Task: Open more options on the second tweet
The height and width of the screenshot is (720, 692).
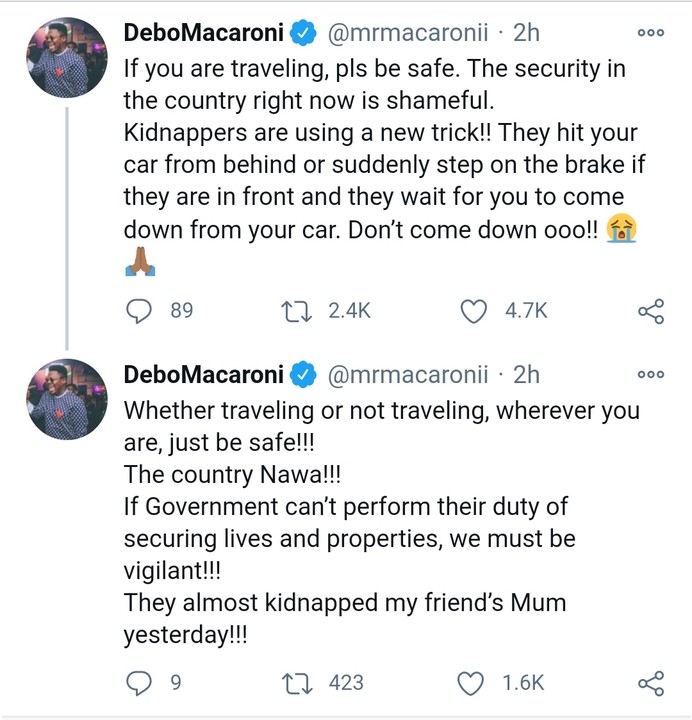Action: coord(651,374)
